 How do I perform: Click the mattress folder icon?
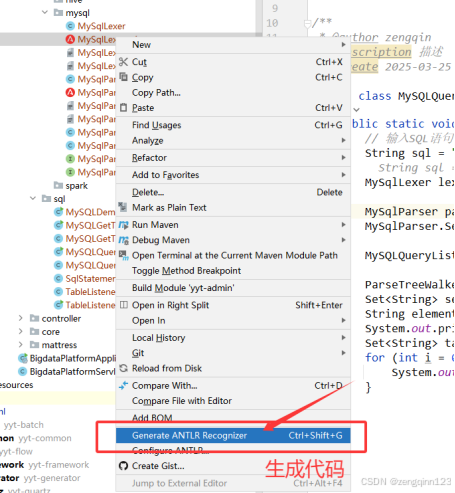(34, 344)
